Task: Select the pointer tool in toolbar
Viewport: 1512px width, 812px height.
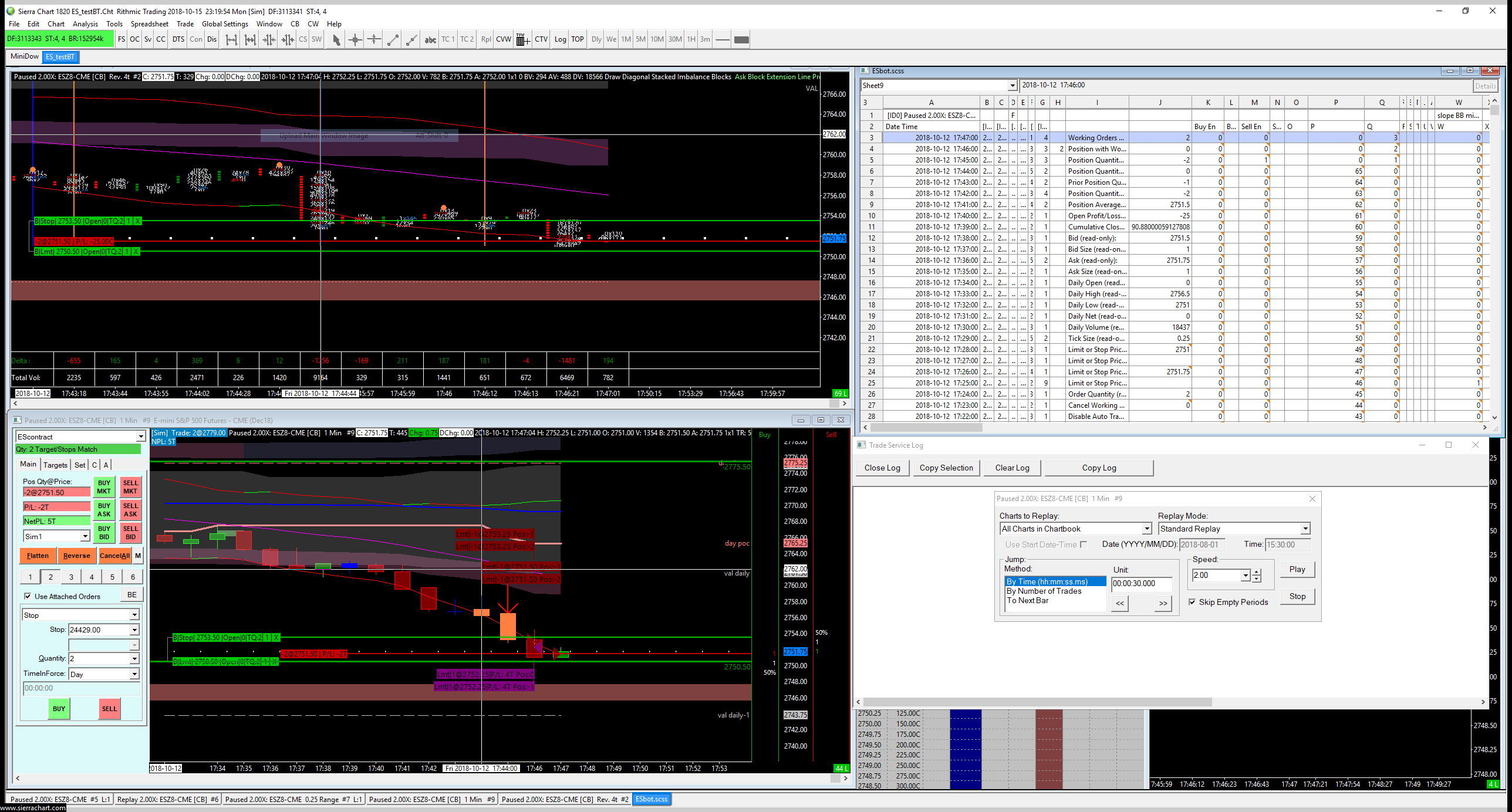Action: click(x=336, y=40)
